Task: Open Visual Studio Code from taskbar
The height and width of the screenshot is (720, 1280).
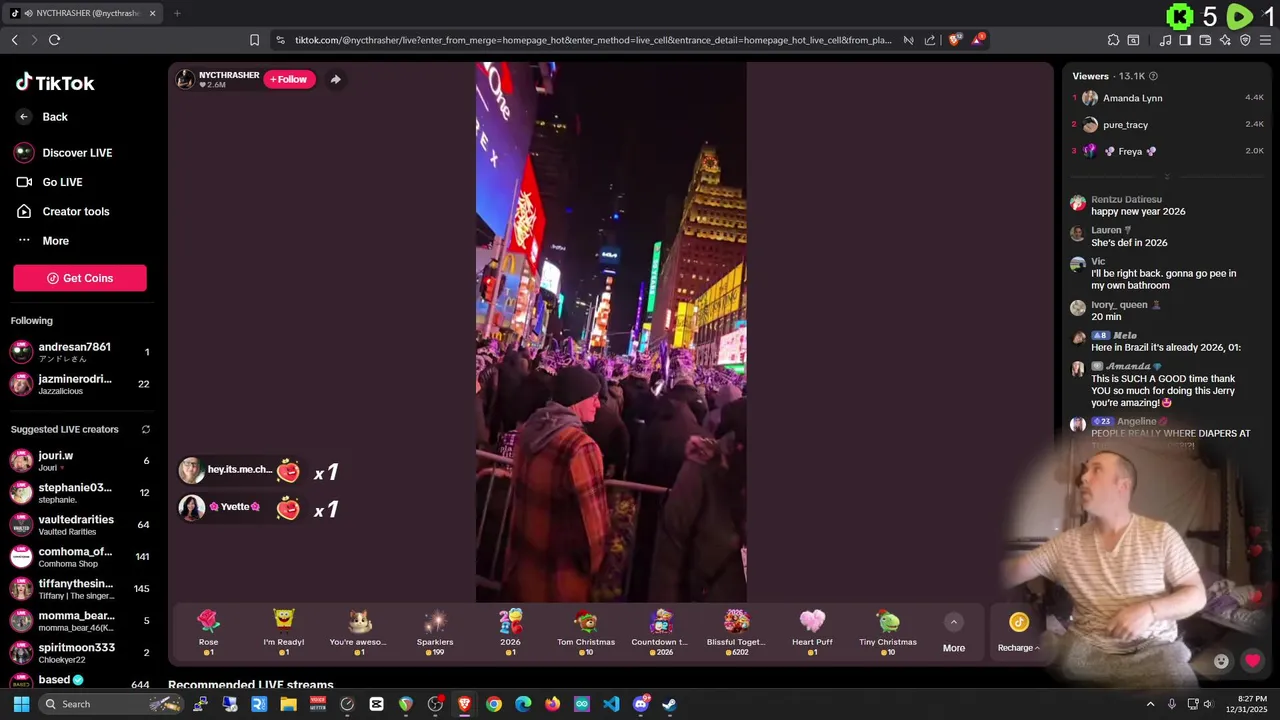Action: click(x=611, y=704)
